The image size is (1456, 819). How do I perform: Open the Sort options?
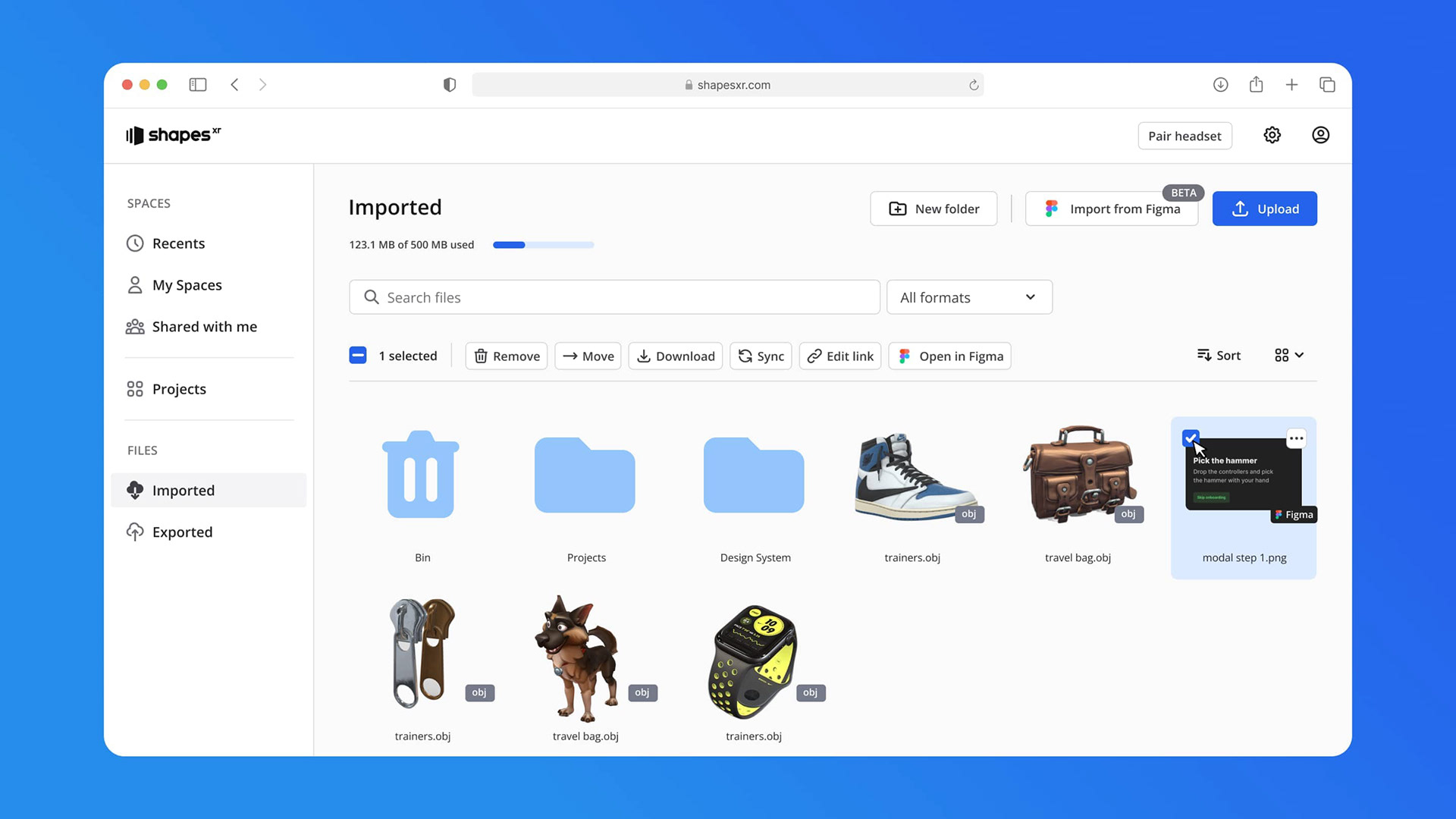click(1219, 355)
